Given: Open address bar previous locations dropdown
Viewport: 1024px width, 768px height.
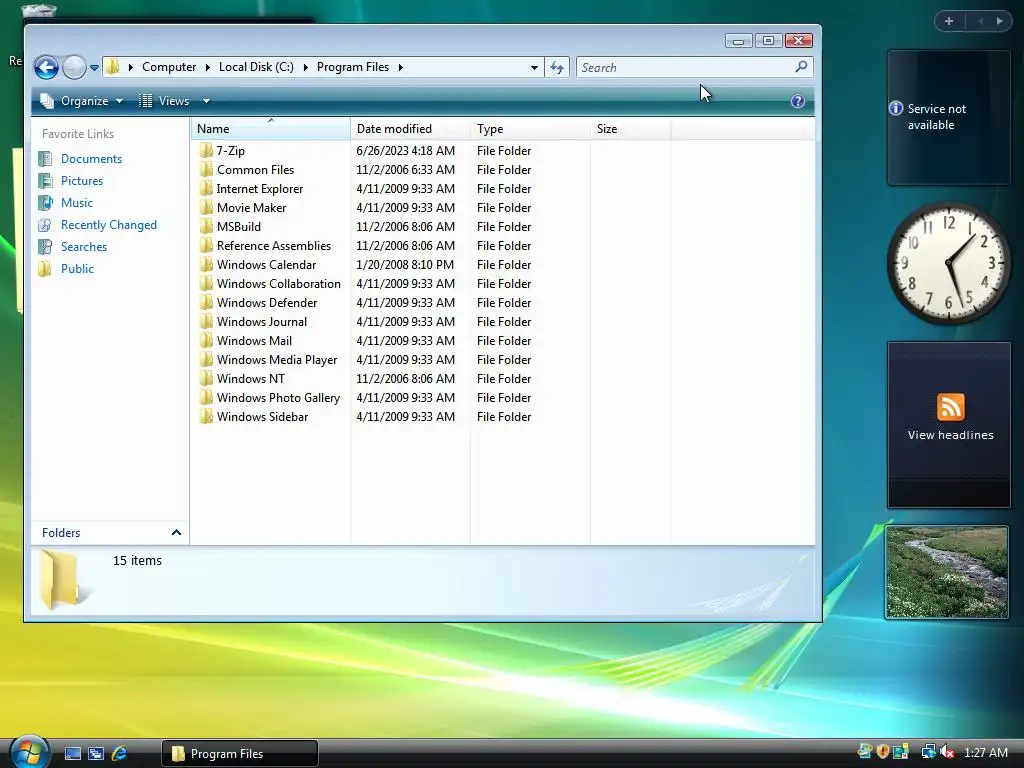Looking at the screenshot, I should pyautogui.click(x=534, y=67).
